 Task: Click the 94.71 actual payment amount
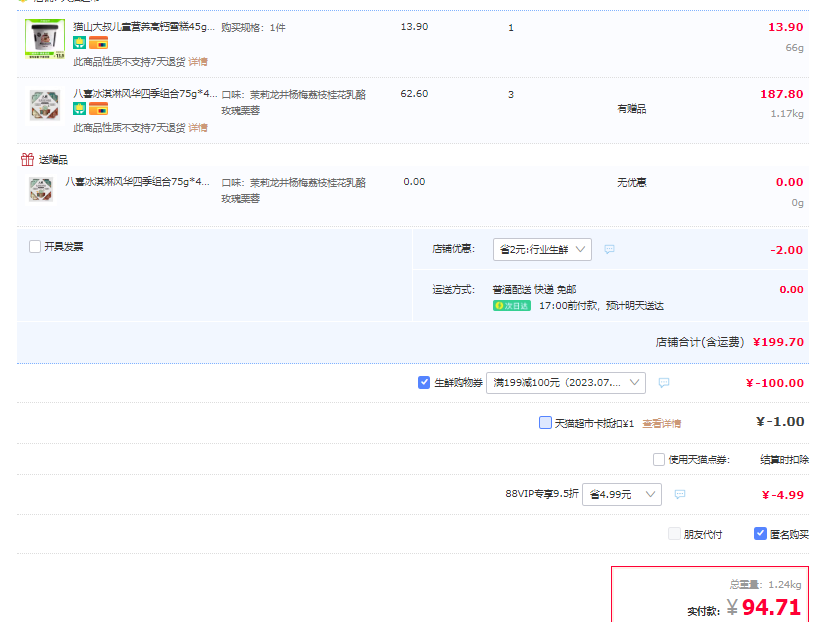pos(771,607)
